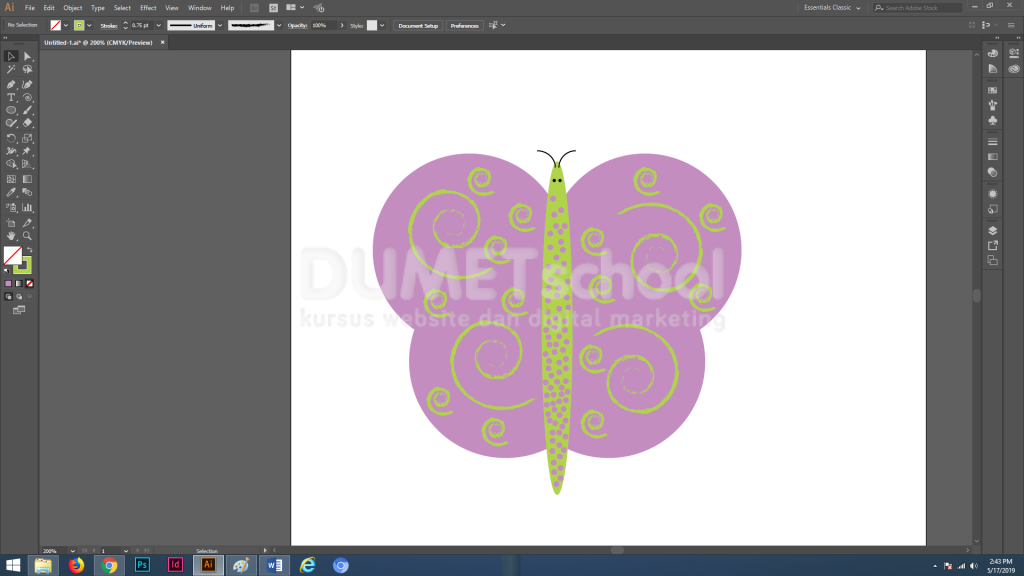
Task: Open the Libraries Creative Cloud panel icon
Action: [1014, 69]
